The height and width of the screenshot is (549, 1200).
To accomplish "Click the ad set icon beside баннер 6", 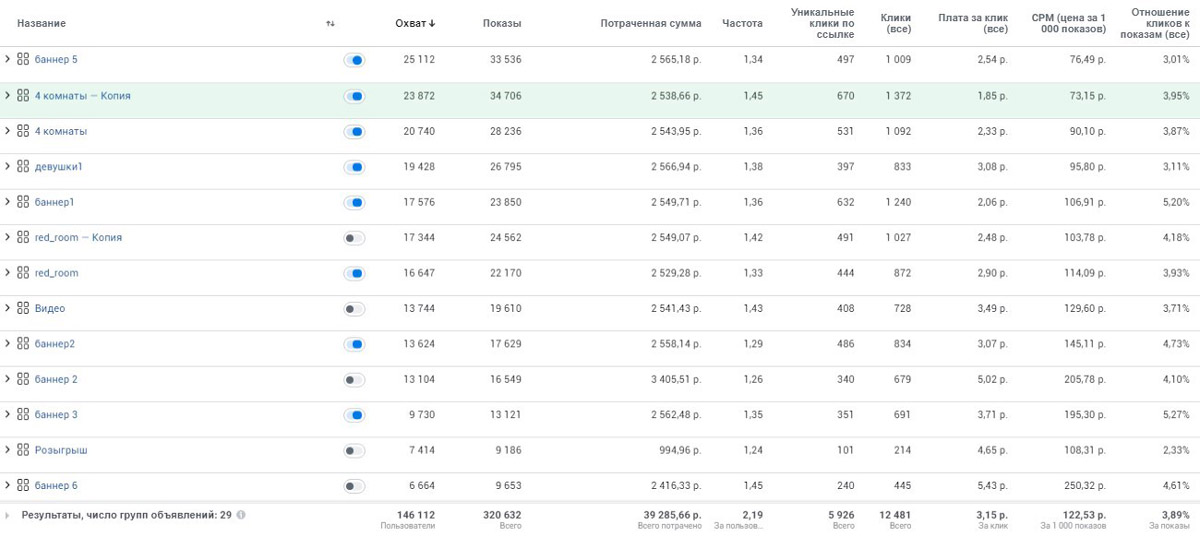I will (23, 486).
